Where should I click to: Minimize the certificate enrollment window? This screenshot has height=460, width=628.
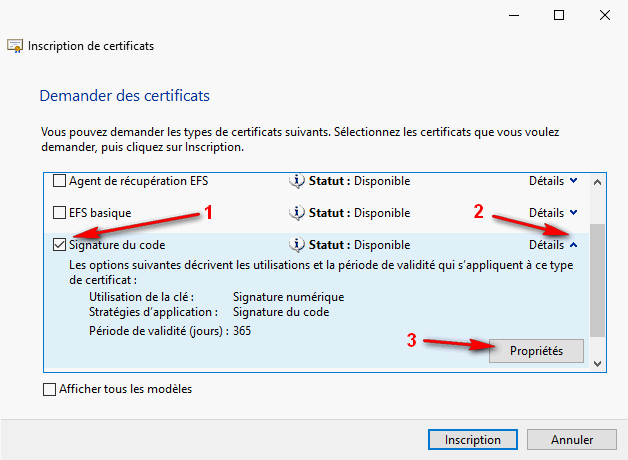pos(513,15)
